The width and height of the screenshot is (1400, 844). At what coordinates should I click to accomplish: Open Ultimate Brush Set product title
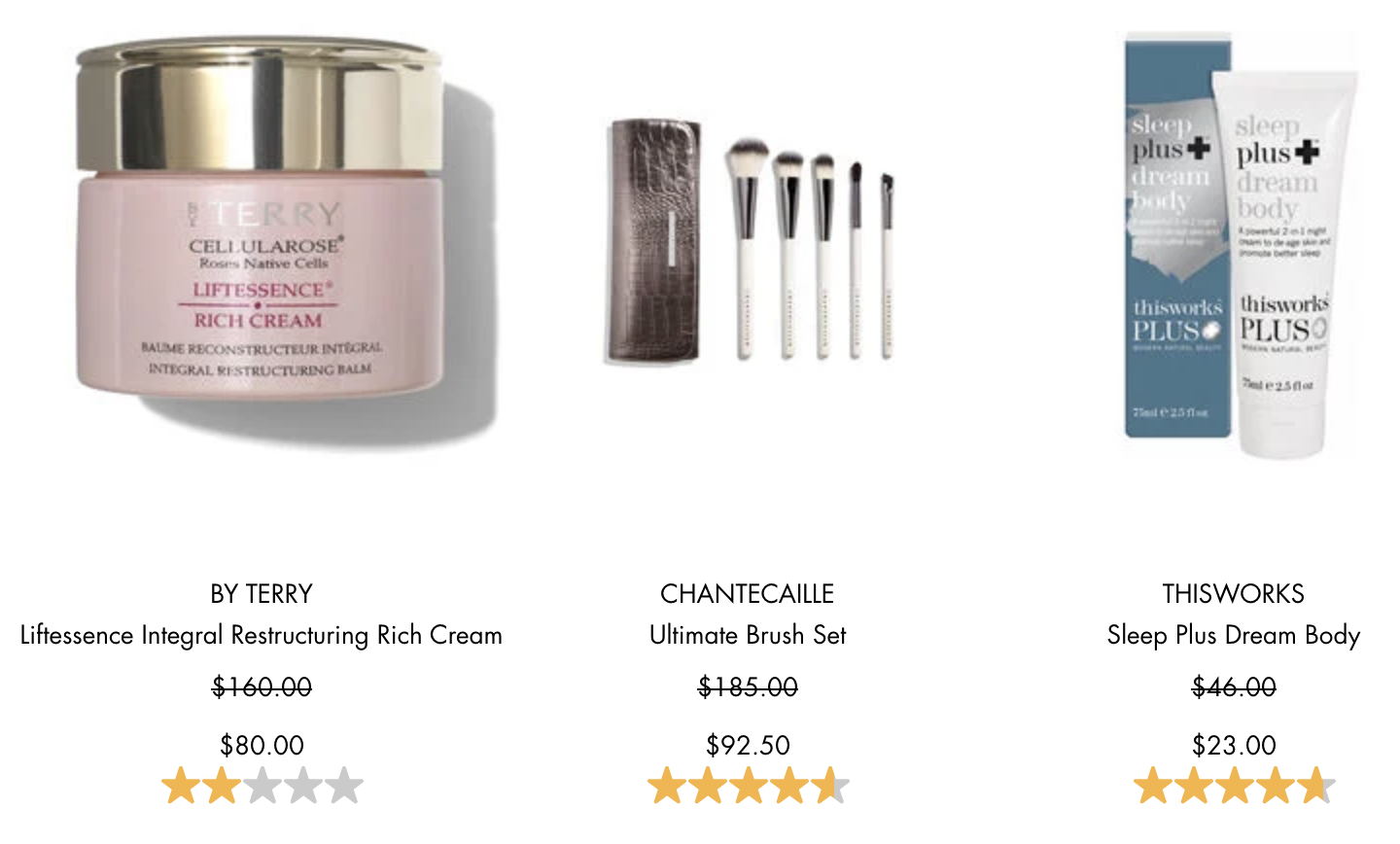point(748,636)
